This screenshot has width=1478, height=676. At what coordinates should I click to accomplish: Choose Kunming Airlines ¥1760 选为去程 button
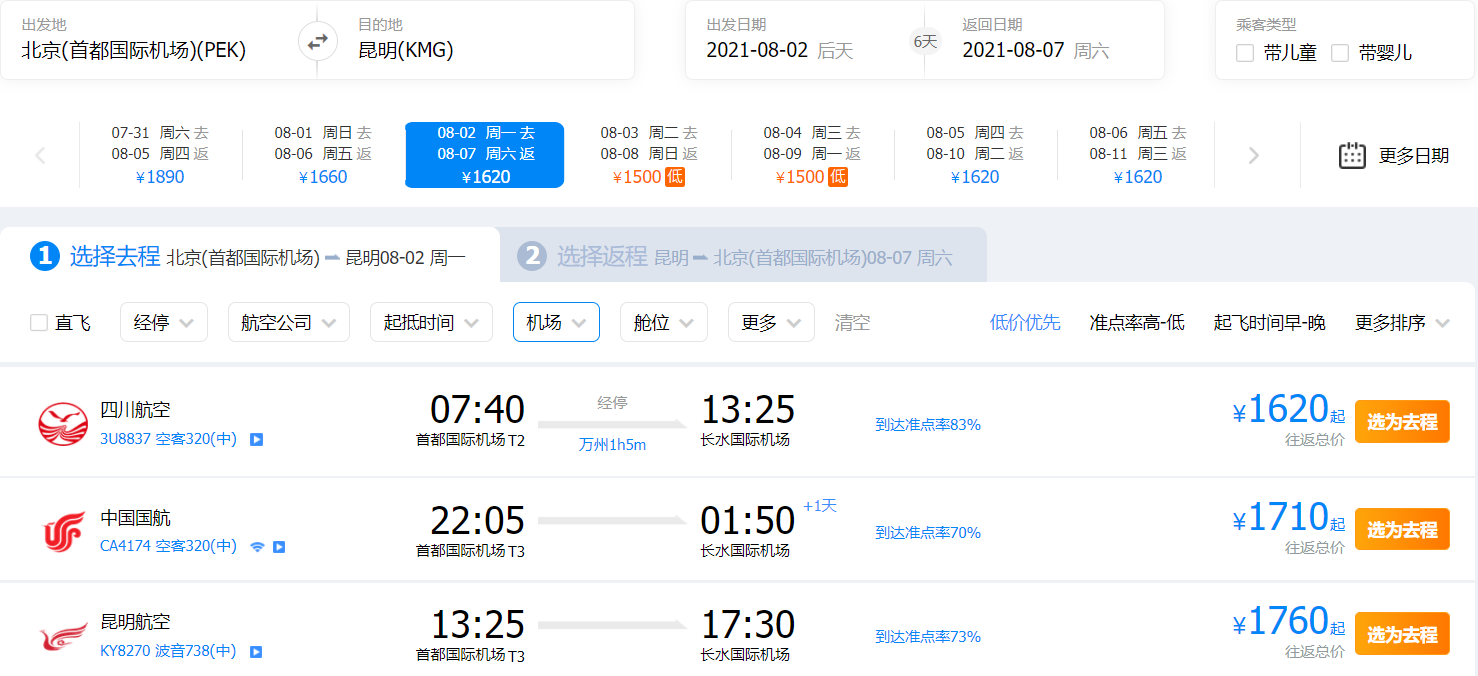tap(1402, 634)
